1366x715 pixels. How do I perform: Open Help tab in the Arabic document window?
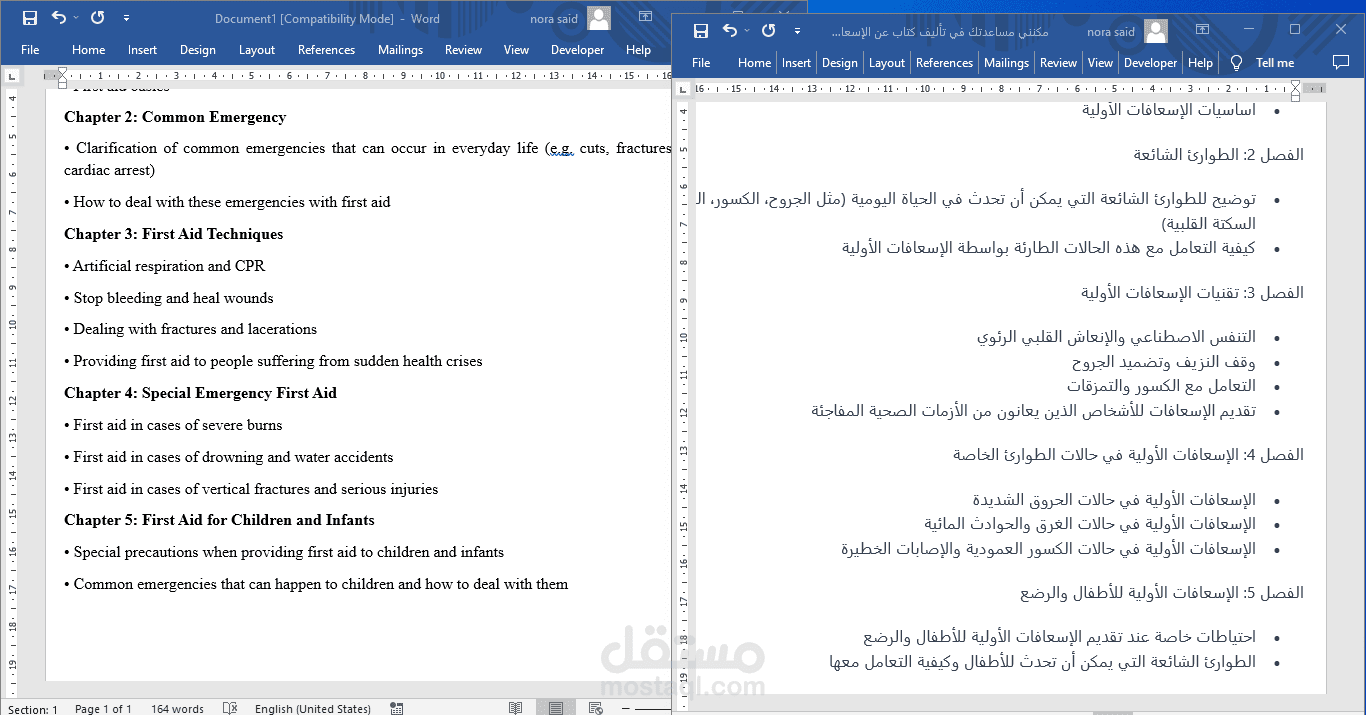[1200, 63]
